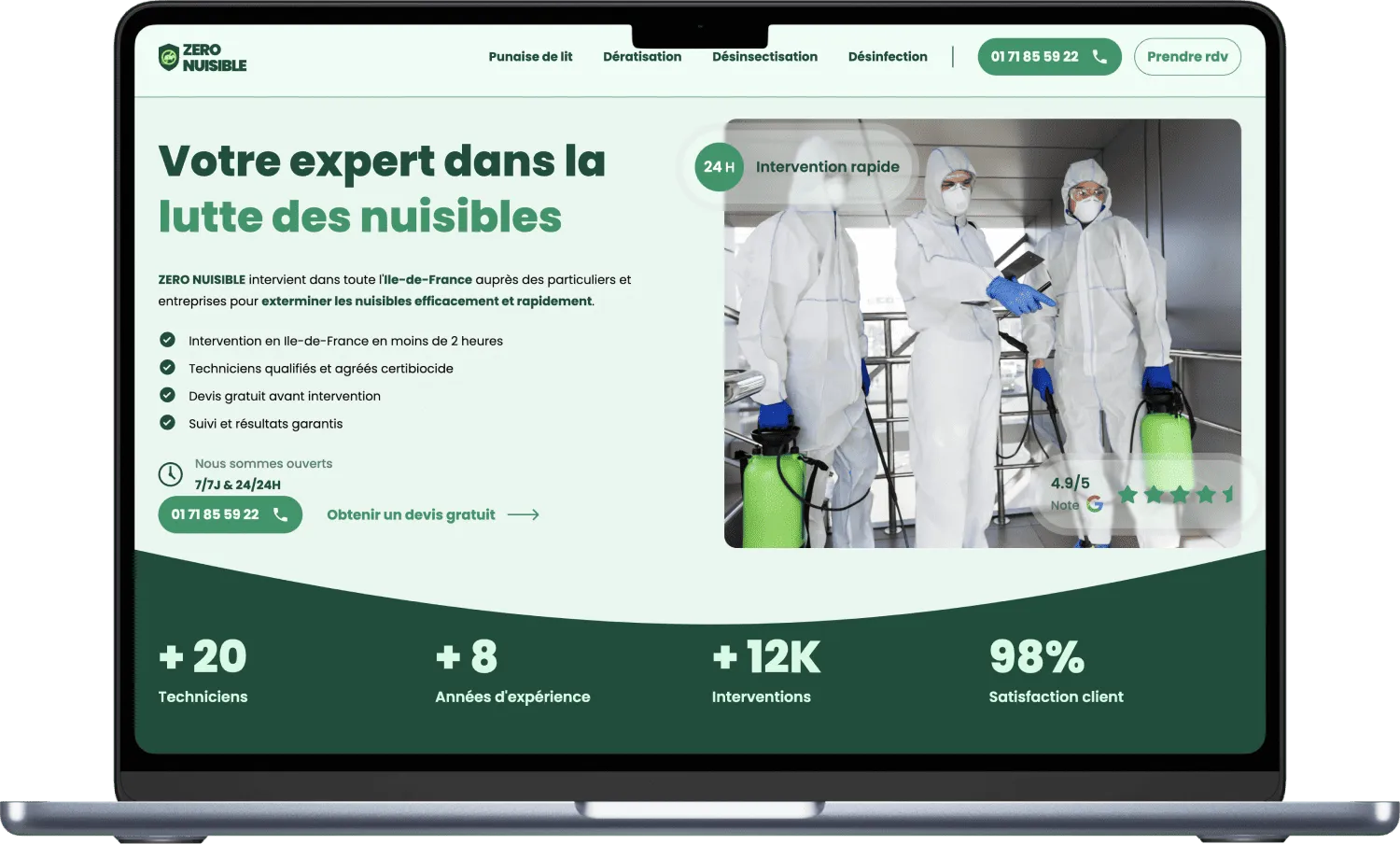Click the Intervention rapide label
The height and width of the screenshot is (844, 1400).
(x=827, y=167)
